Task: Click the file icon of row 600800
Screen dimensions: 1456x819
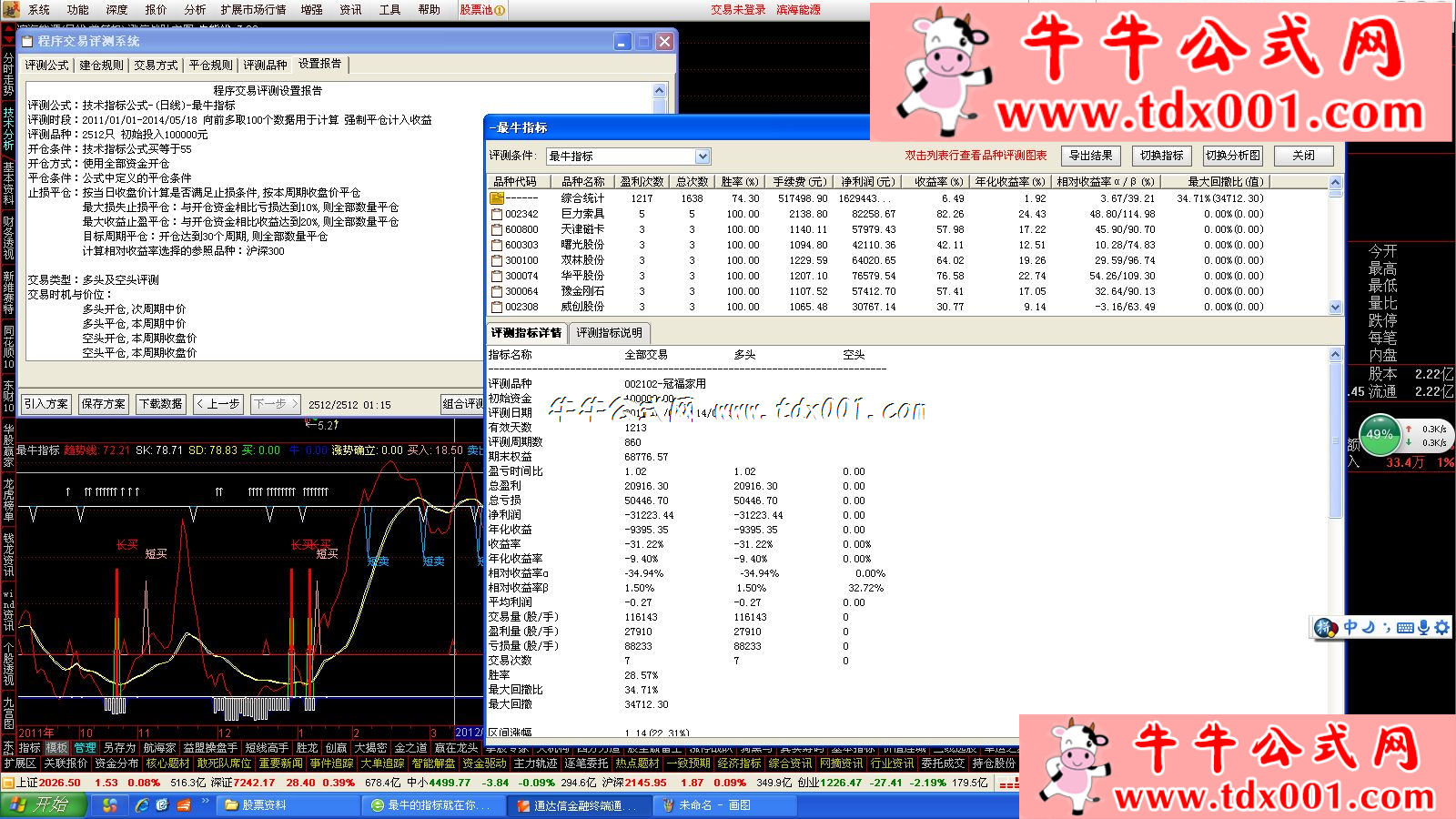Action: click(x=497, y=229)
